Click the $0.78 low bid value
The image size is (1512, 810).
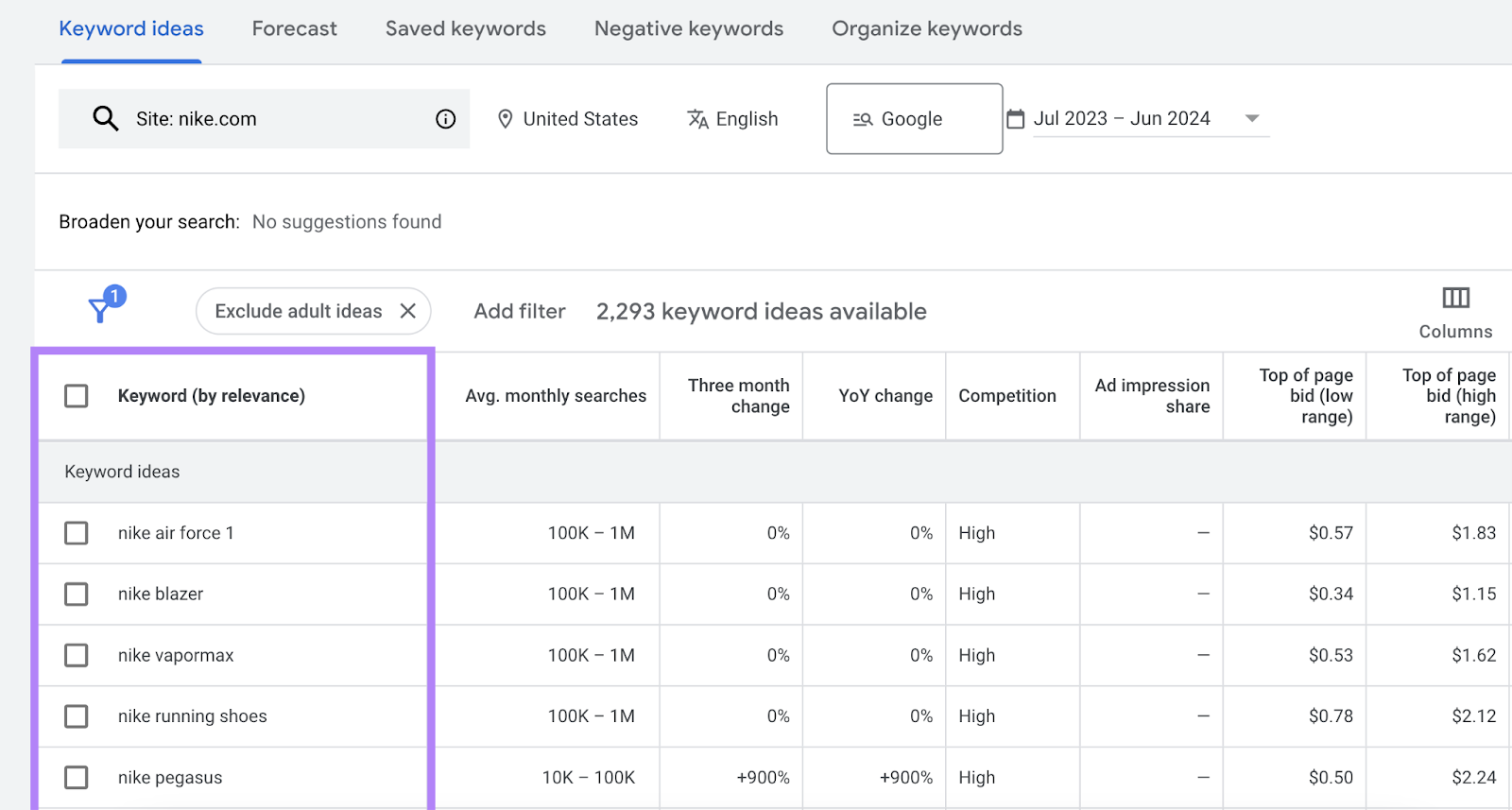(1331, 716)
